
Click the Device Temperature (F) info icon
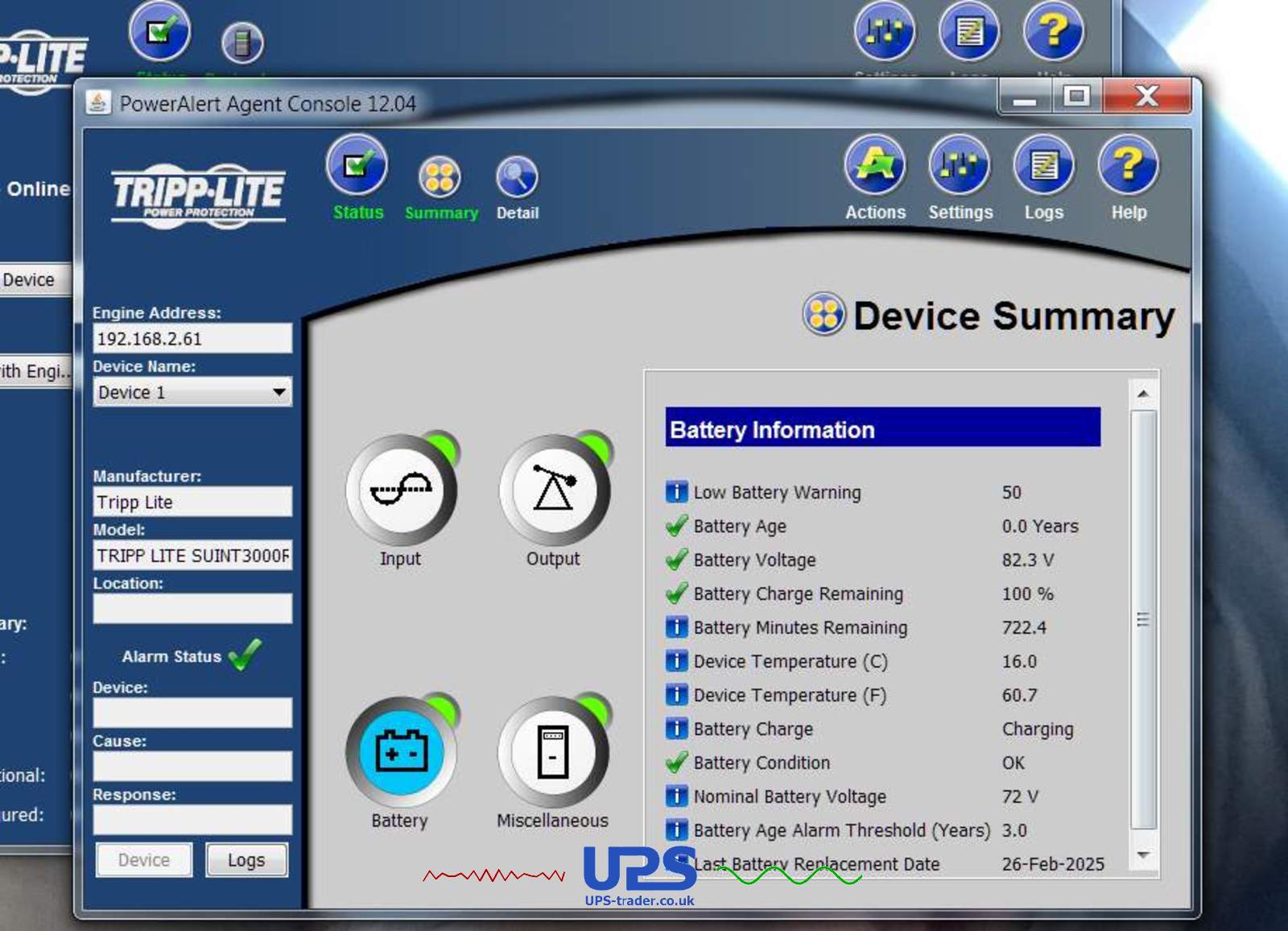[677, 695]
